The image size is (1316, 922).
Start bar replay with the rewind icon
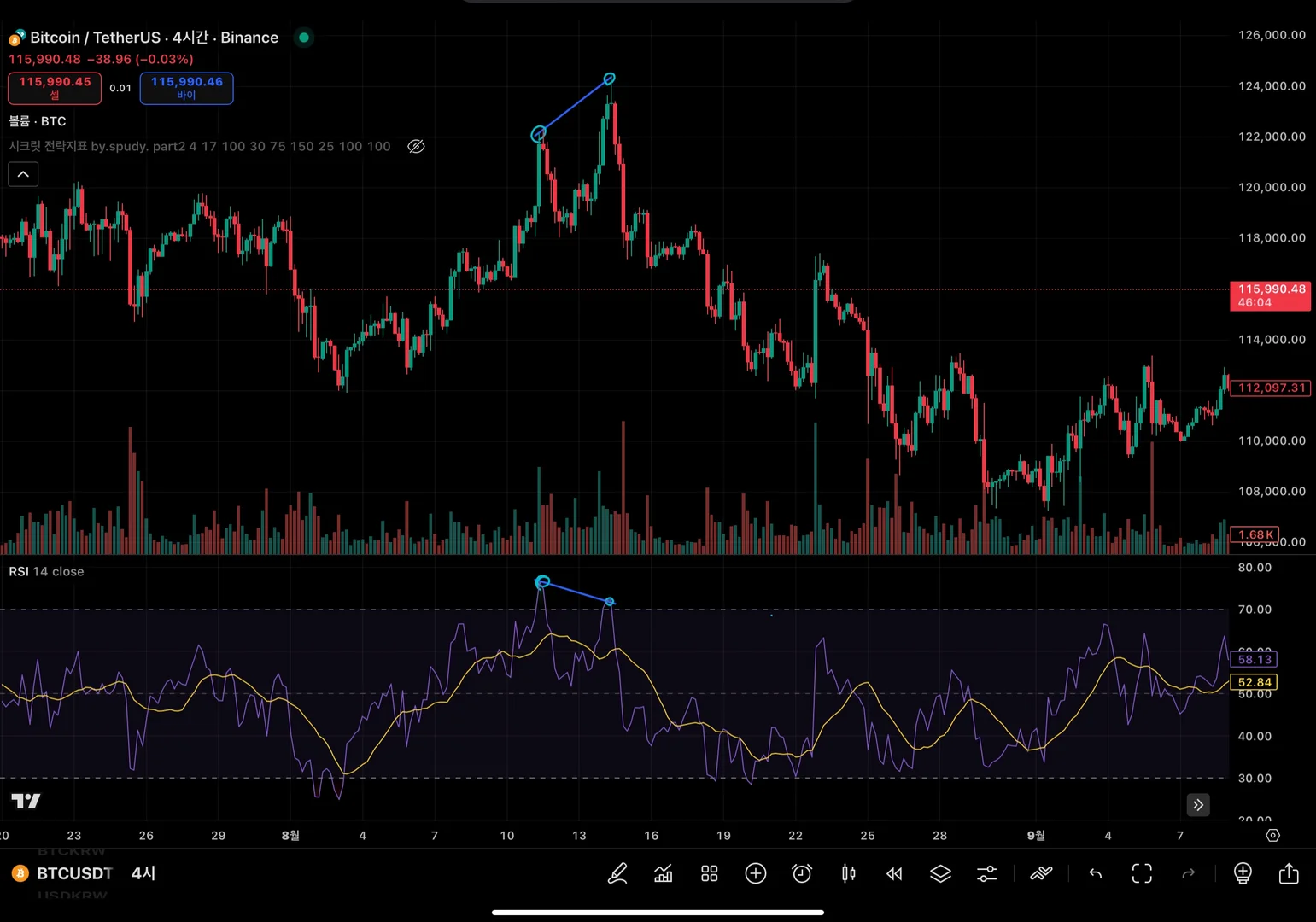[x=894, y=873]
